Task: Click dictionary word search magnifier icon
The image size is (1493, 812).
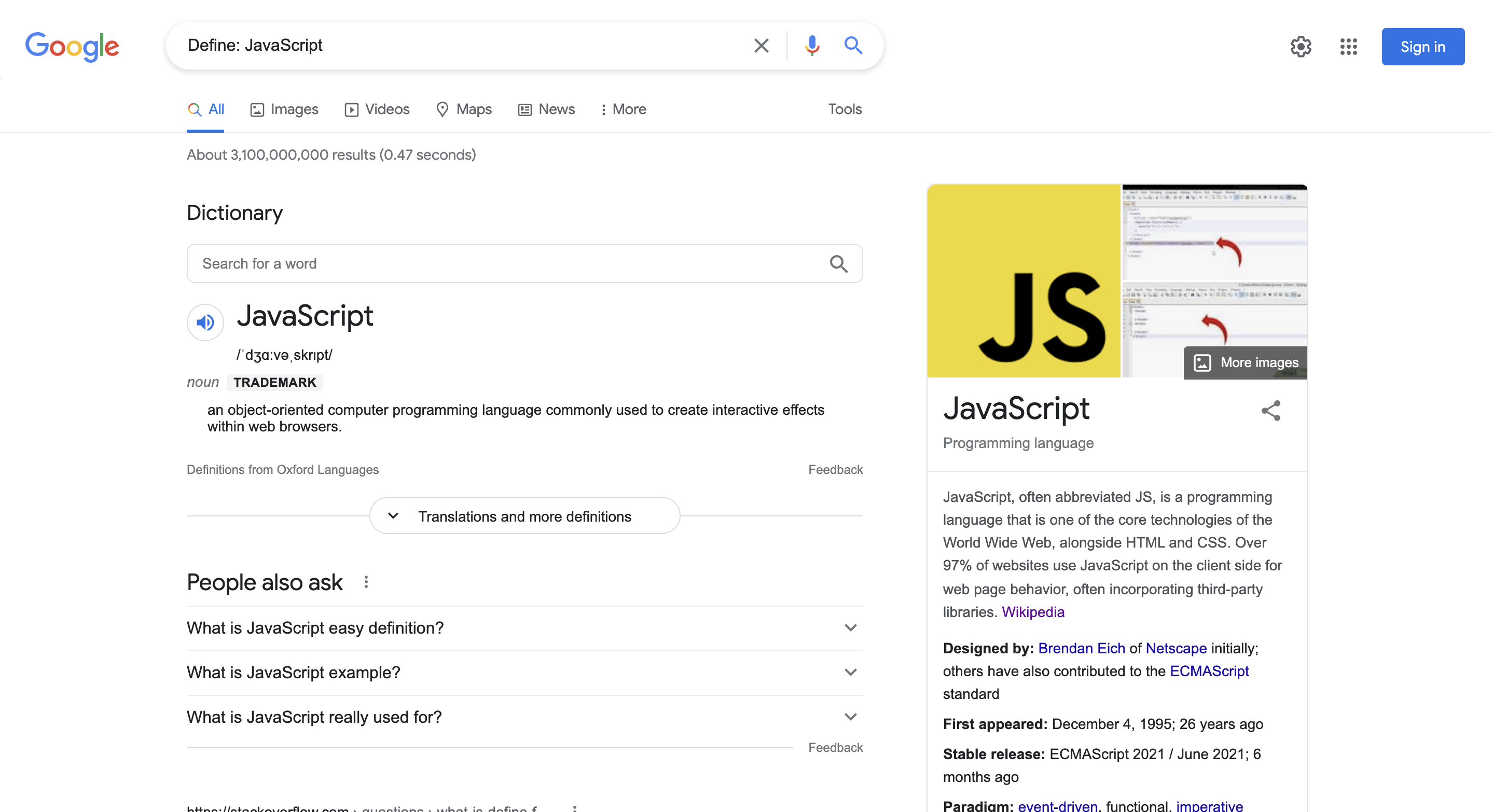Action: 838,264
